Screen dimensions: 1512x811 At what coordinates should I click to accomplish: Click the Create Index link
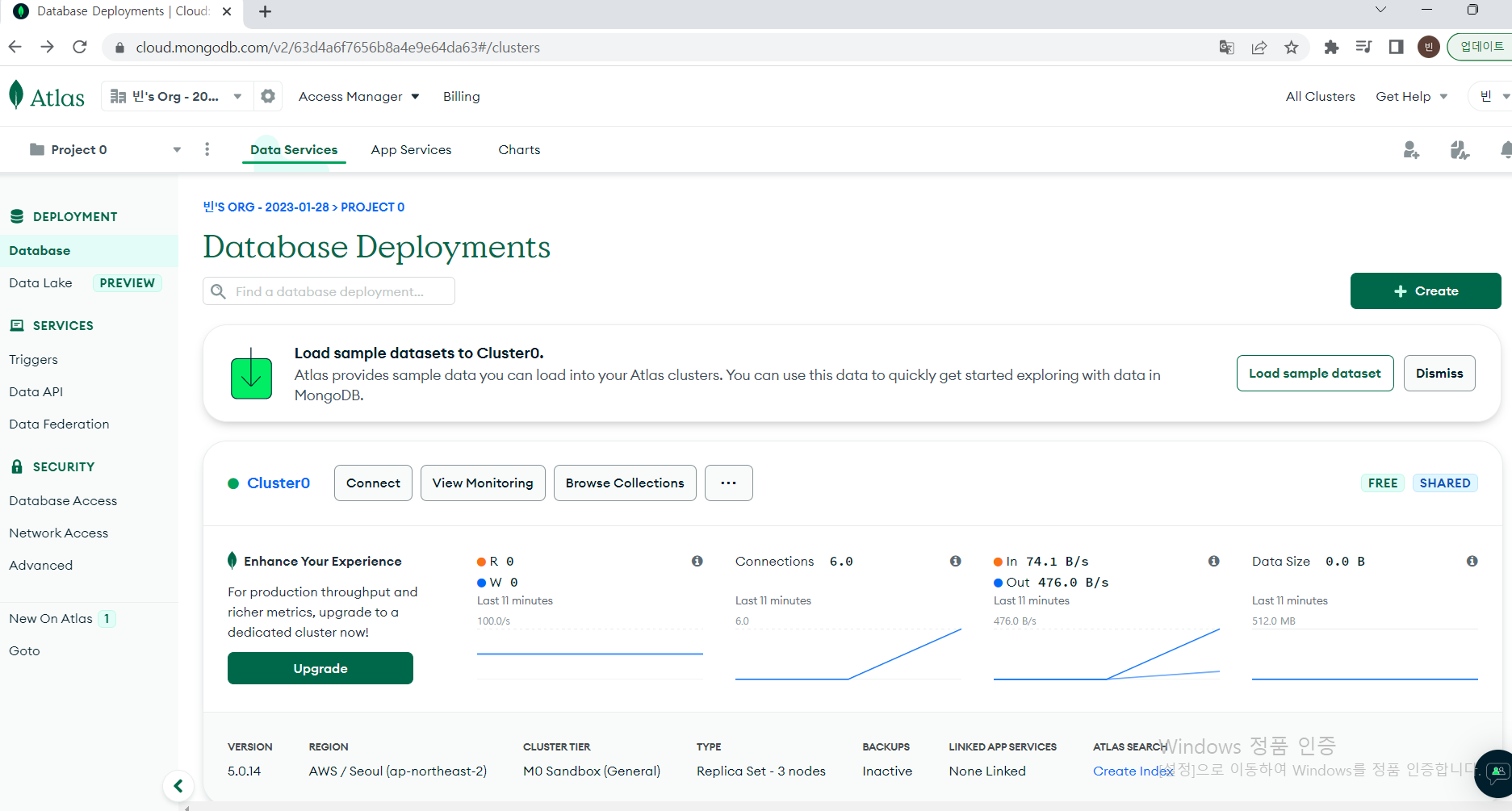[x=1133, y=771]
